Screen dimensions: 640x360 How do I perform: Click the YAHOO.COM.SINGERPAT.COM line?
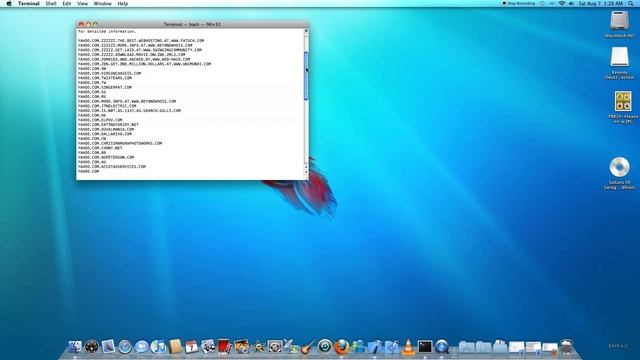[x=105, y=87]
